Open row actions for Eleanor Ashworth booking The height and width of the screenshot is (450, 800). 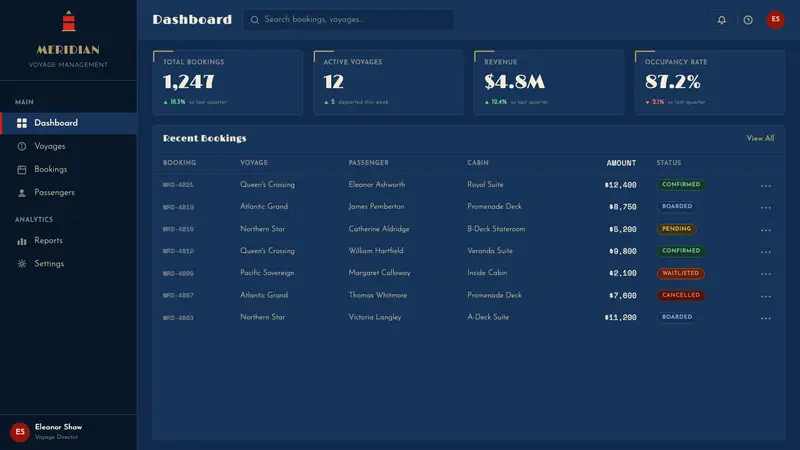765,186
